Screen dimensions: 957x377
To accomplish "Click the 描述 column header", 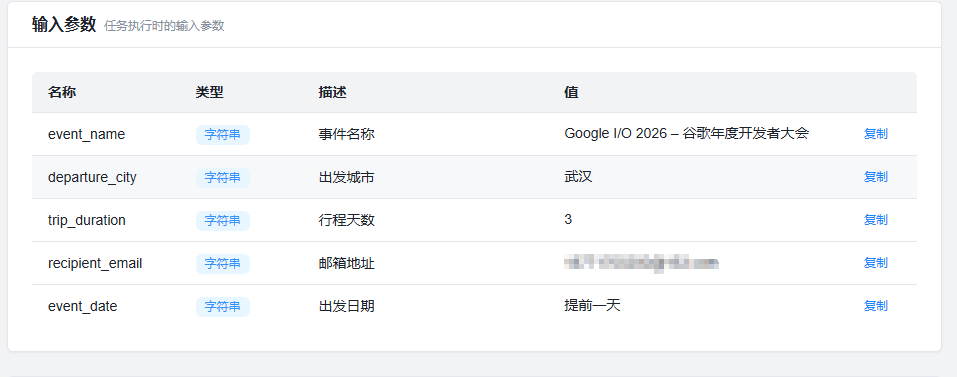I will pos(333,92).
